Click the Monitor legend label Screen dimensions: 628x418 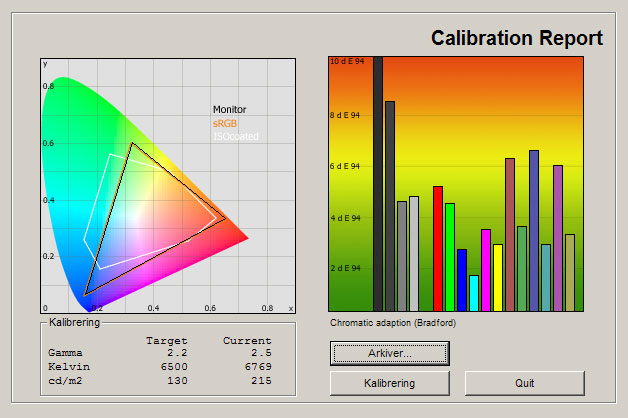click(229, 109)
